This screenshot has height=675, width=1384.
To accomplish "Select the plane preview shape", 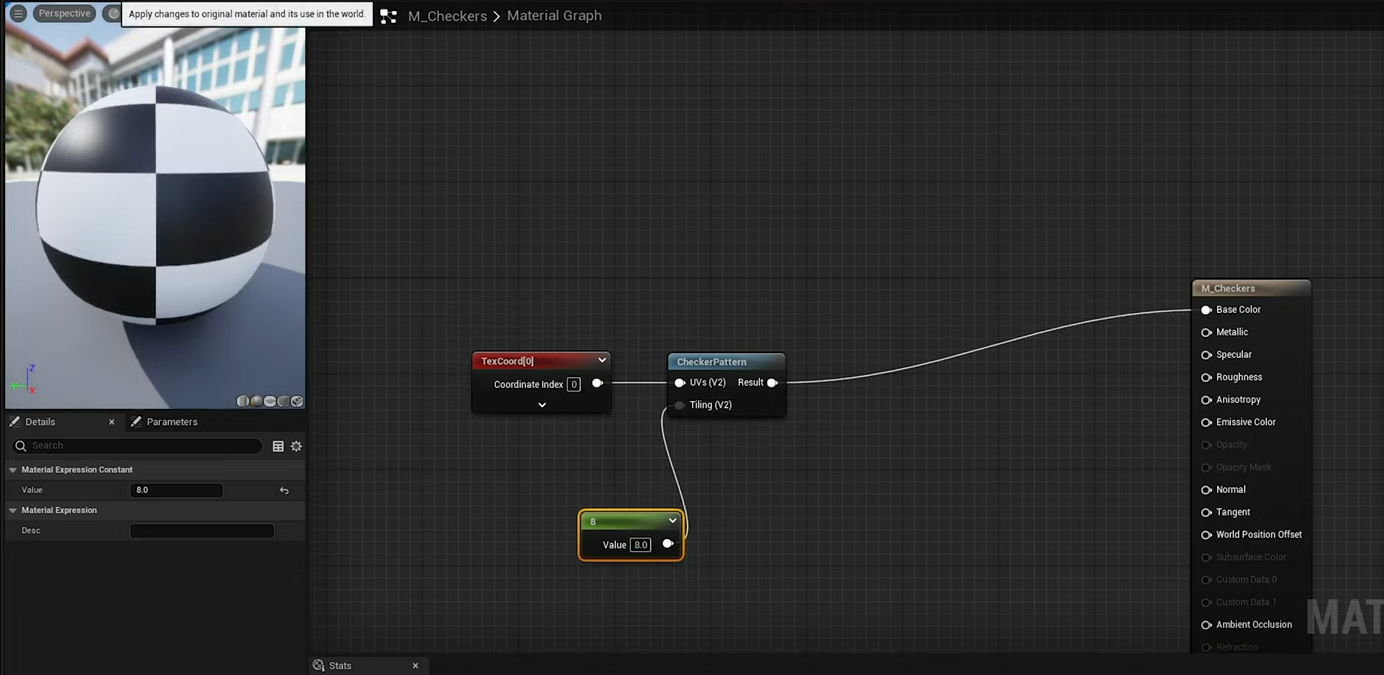I will tap(270, 401).
